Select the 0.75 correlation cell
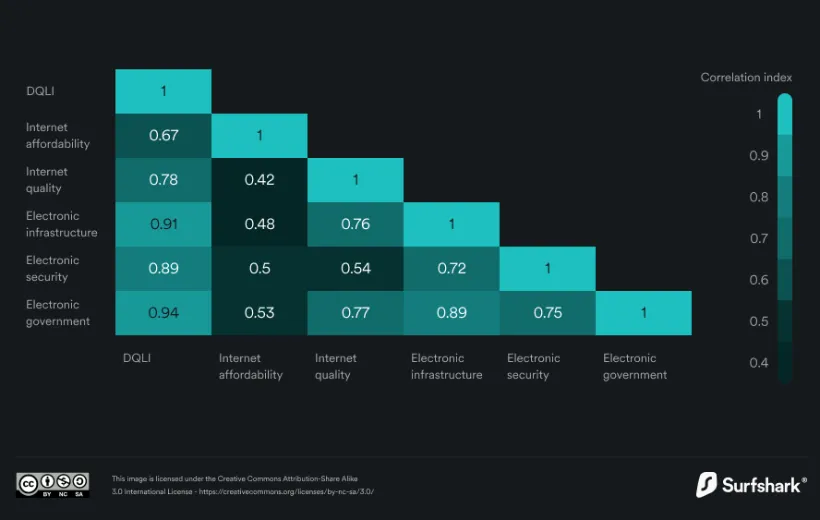 point(548,313)
